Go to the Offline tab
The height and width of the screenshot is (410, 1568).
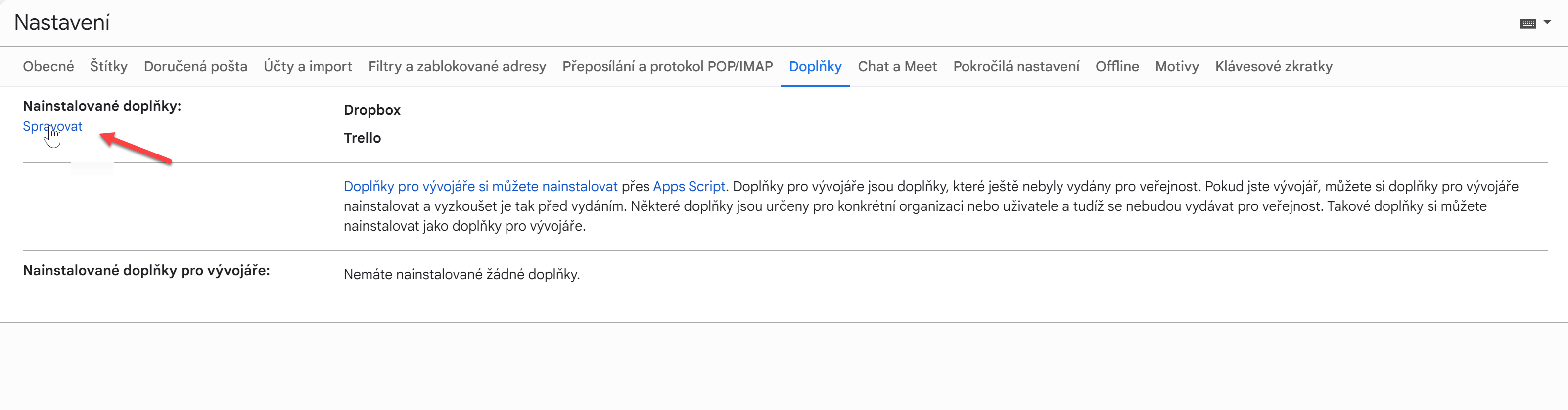pos(1117,66)
